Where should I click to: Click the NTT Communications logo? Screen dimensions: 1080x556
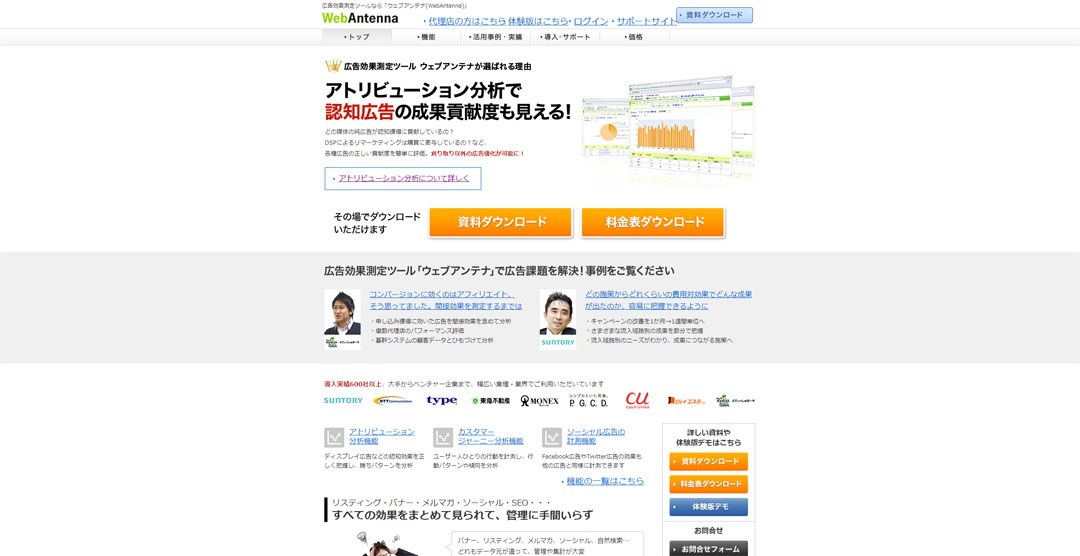(393, 400)
